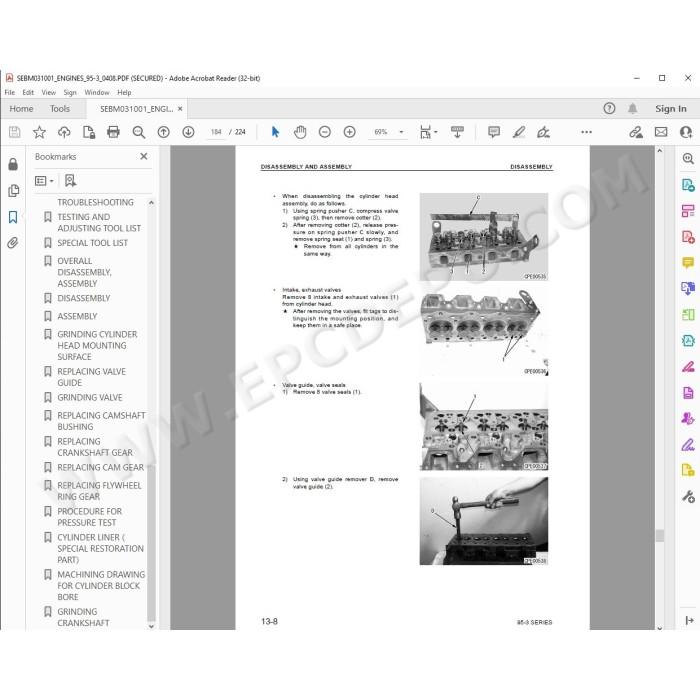Close the SEBM031001_ENGI document tab
This screenshot has width=700, height=700.
coord(180,108)
